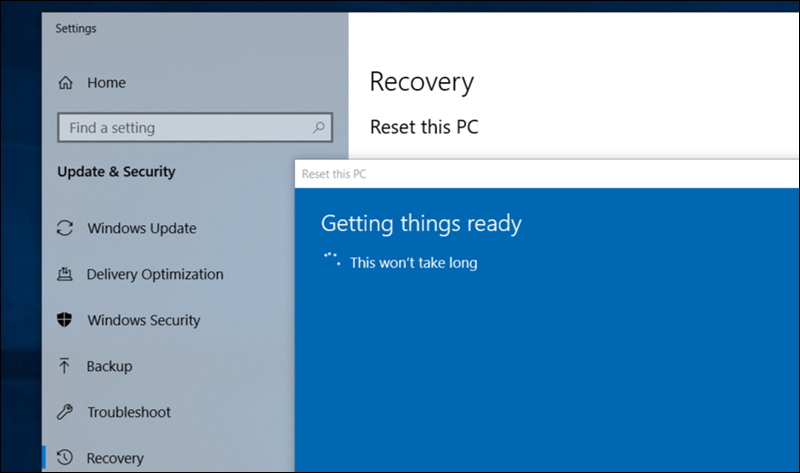Screen dimensions: 800x473
Task: Click the Windows Update sync arrows icon
Action: point(65,228)
